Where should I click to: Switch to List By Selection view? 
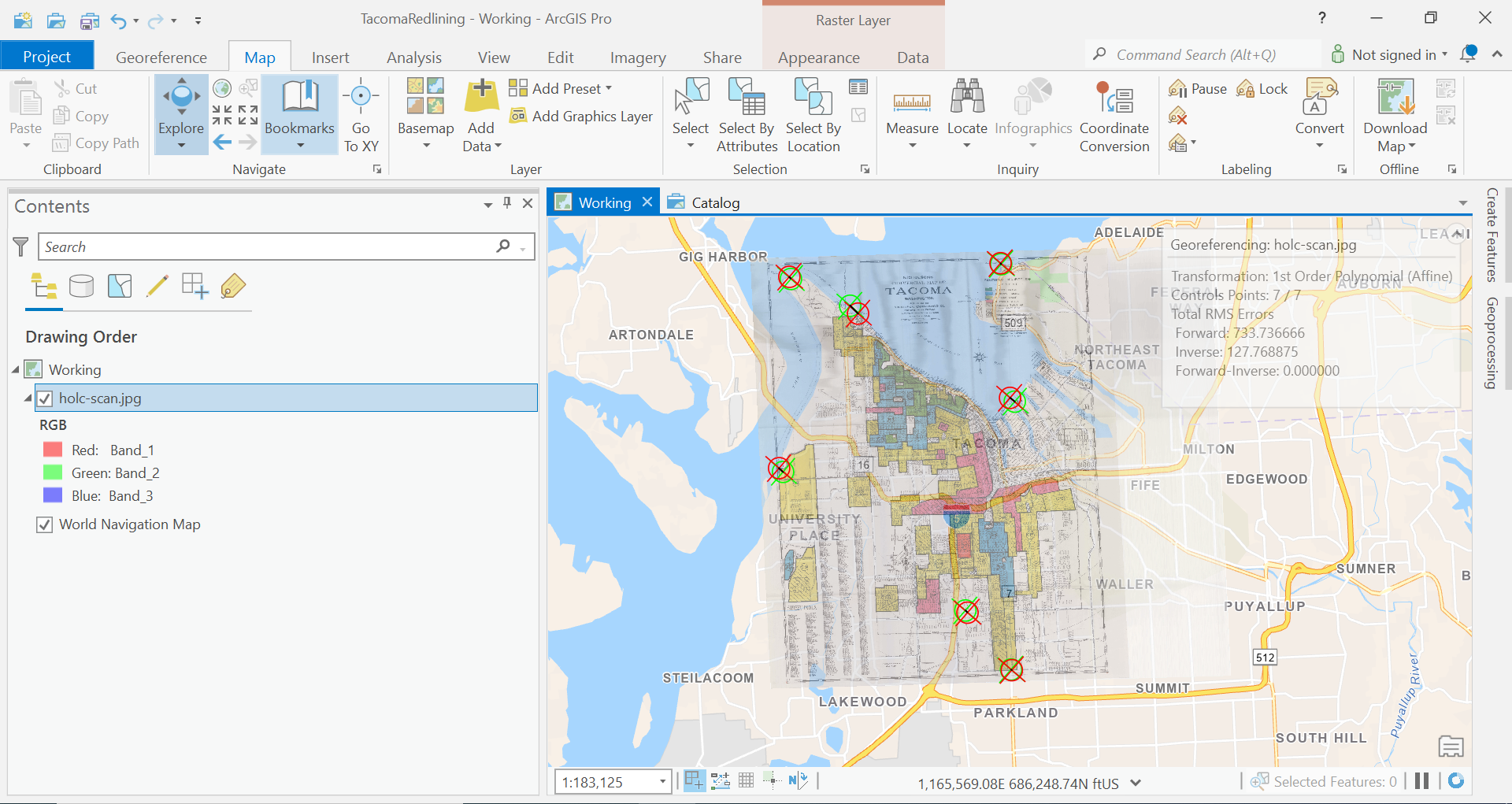point(120,286)
